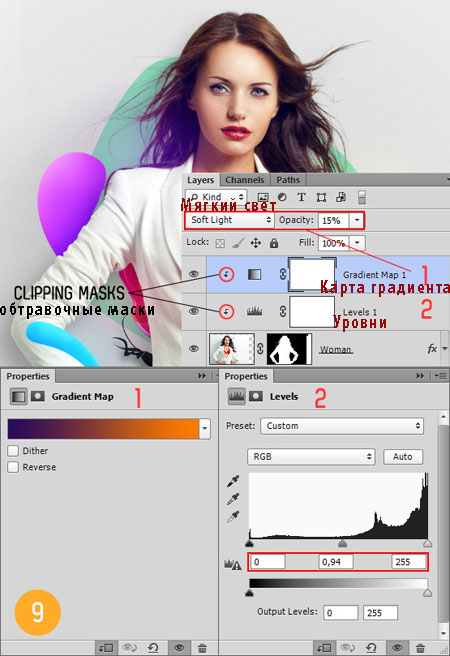Lock all padlock icon

coord(274,243)
